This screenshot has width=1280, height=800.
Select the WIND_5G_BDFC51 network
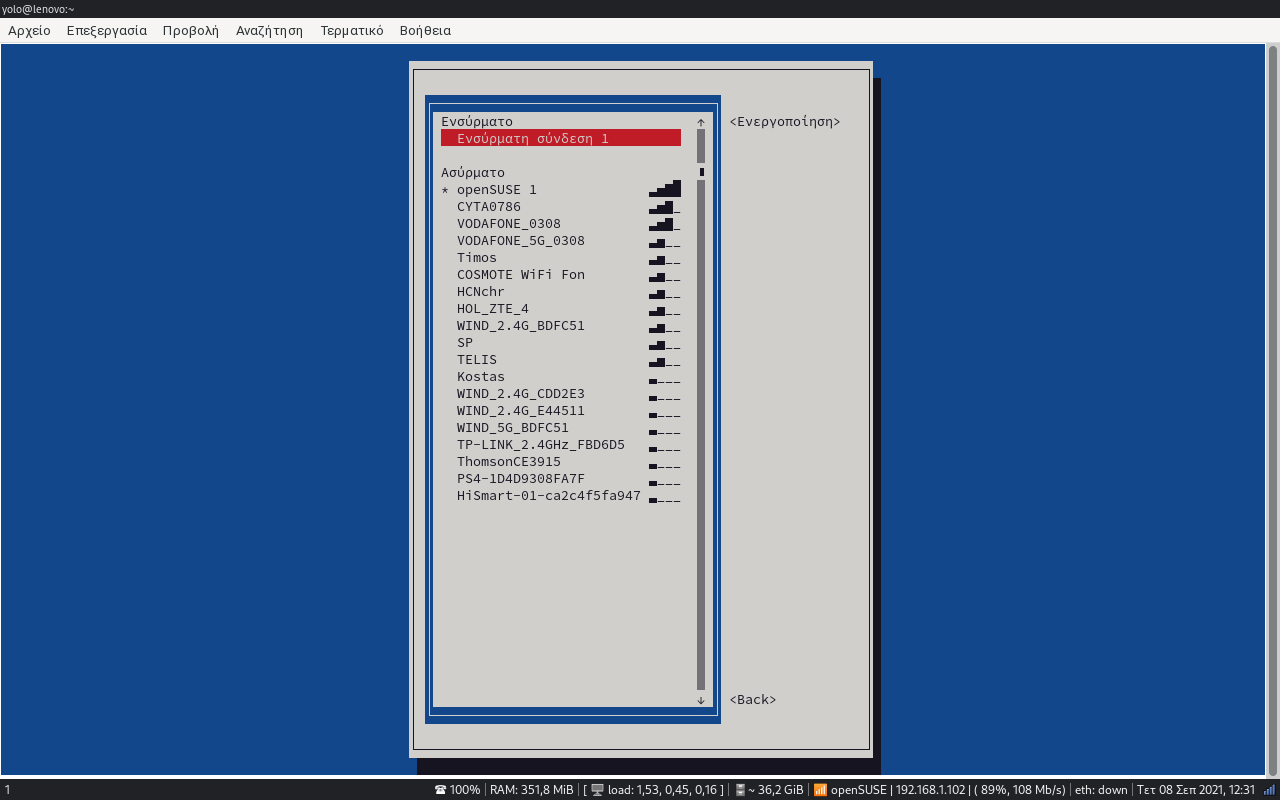click(561, 427)
